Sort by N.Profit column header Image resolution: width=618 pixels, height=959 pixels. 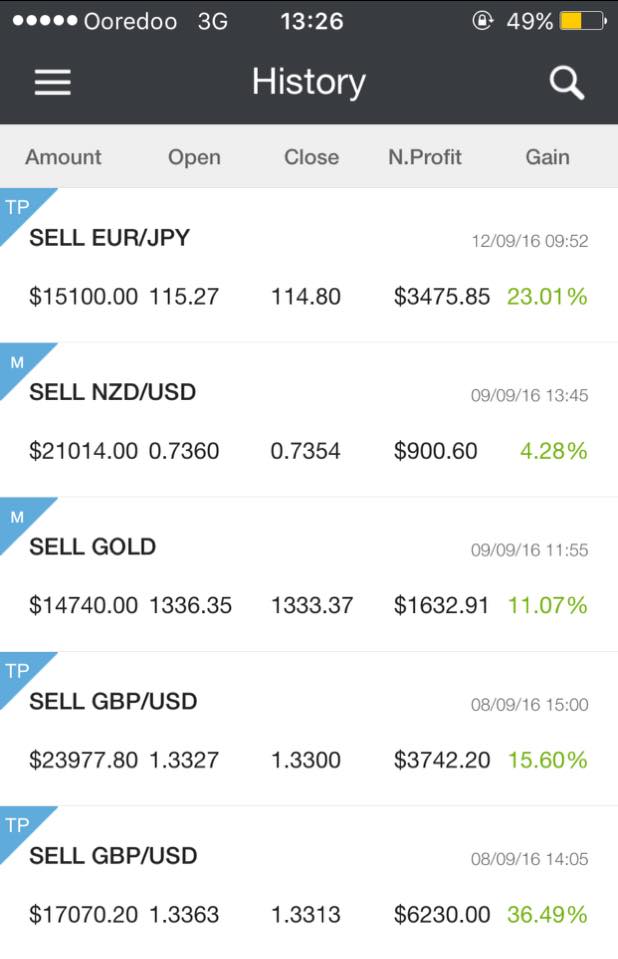click(425, 157)
